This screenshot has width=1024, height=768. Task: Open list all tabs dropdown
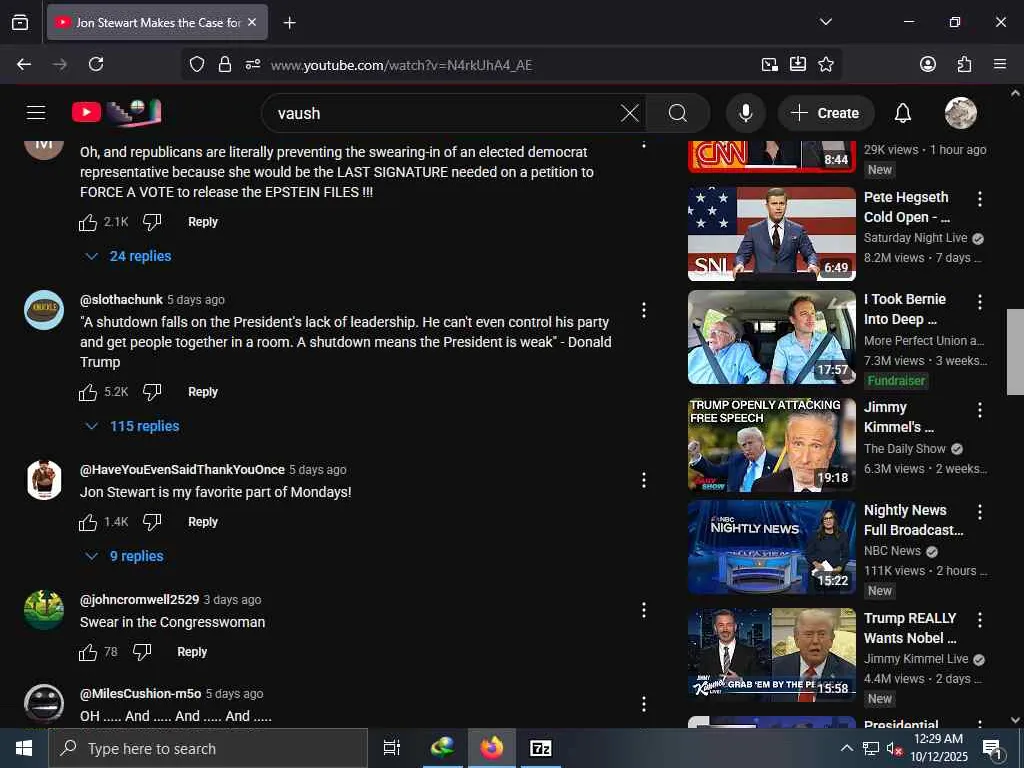coord(825,22)
